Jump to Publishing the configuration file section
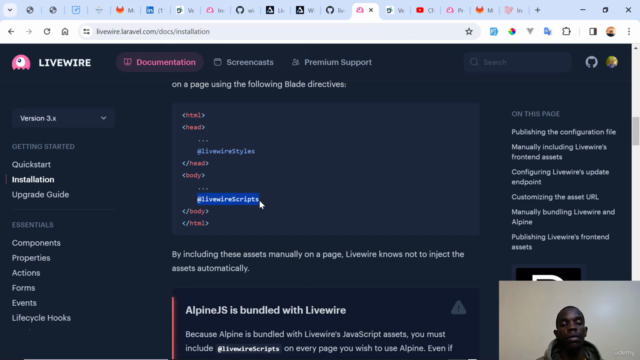The image size is (640, 360). 564,132
